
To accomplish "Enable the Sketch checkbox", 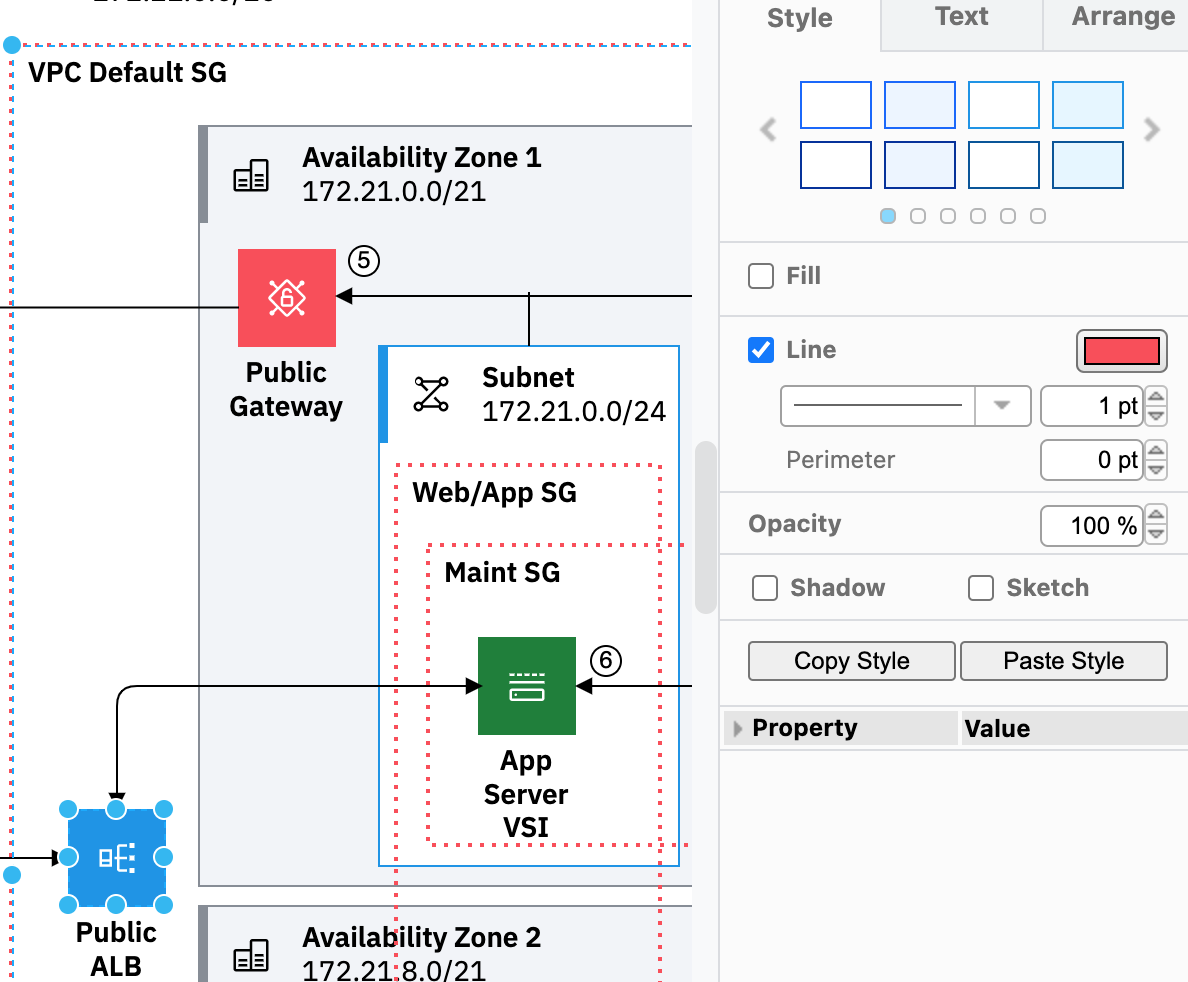I will pos(980,588).
